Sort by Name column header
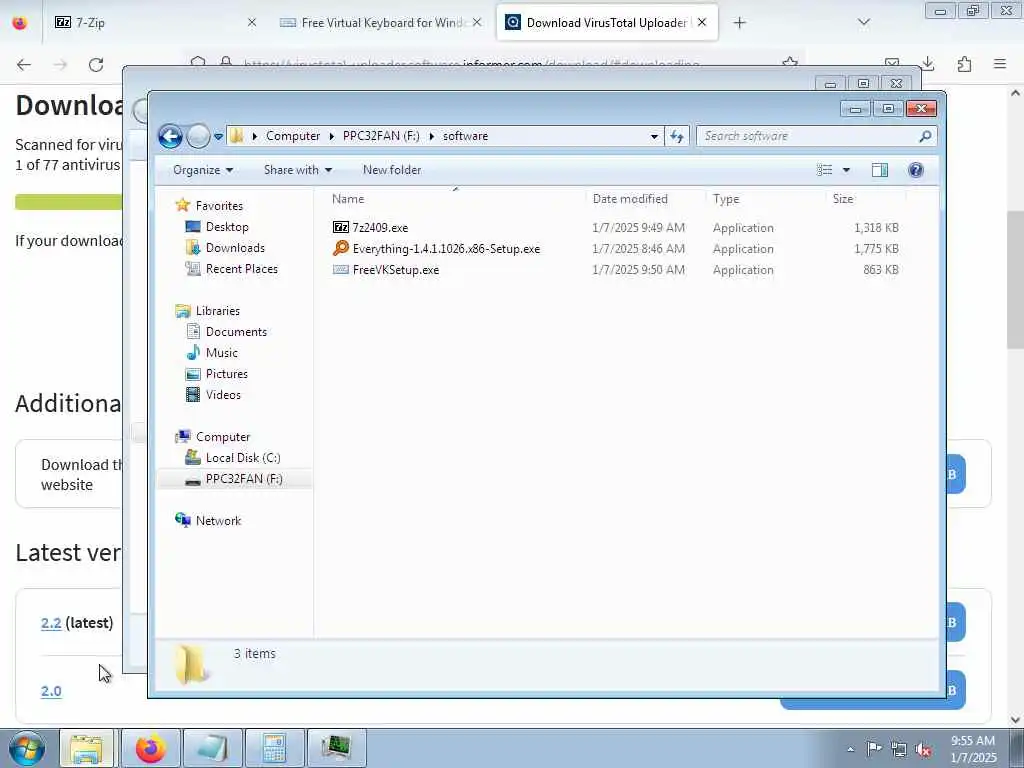Viewport: 1024px width, 768px height. pyautogui.click(x=455, y=199)
